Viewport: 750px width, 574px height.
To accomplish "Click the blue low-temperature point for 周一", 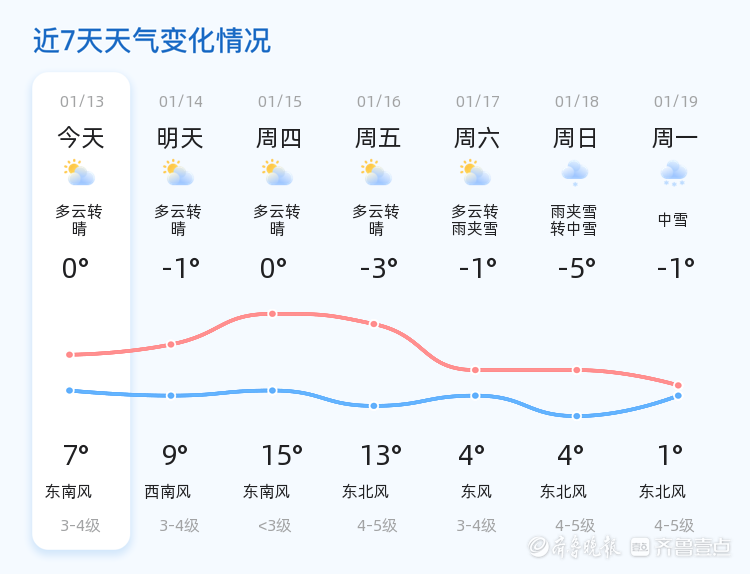I will (678, 396).
